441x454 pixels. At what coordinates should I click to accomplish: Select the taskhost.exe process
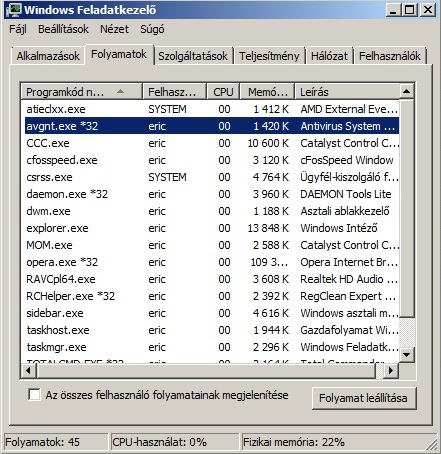[211, 330]
